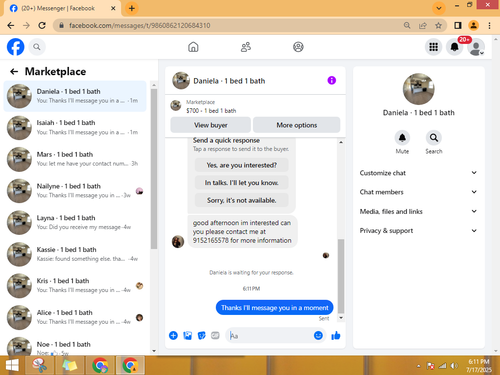Screen dimensions: 500x375
Task: Open Daniela conversation in list
Action: [75, 96]
